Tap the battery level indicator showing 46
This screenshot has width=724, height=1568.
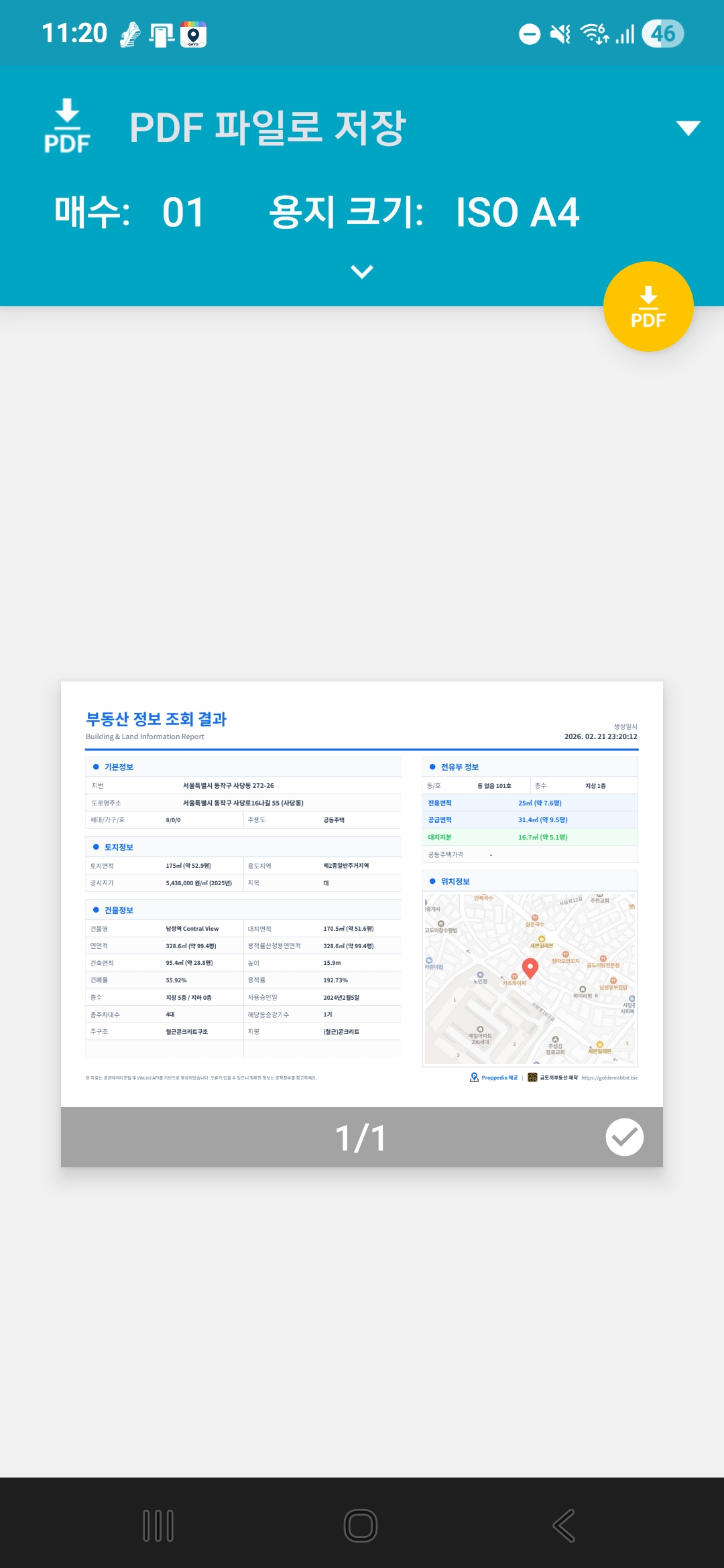(x=662, y=34)
